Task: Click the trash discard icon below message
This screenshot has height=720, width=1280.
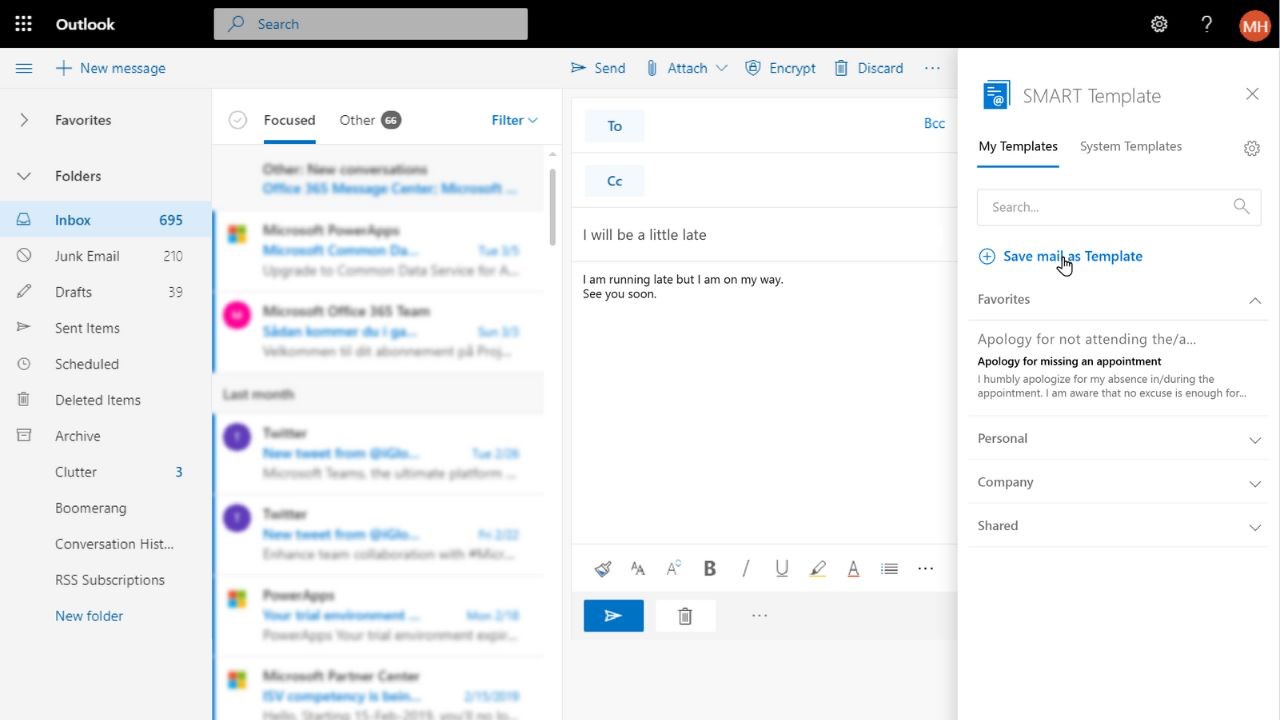Action: click(x=685, y=616)
